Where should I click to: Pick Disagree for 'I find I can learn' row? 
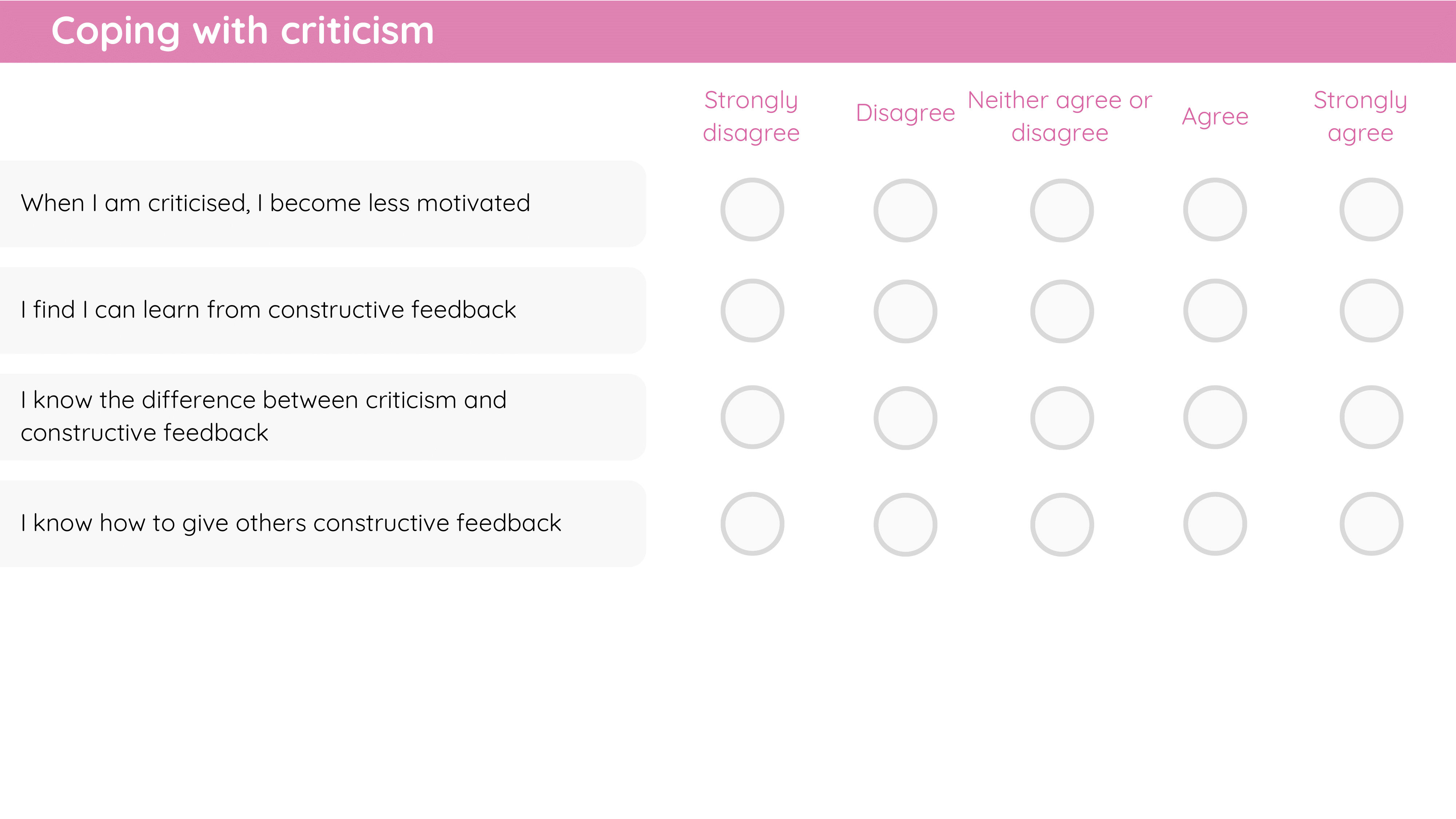[906, 312]
